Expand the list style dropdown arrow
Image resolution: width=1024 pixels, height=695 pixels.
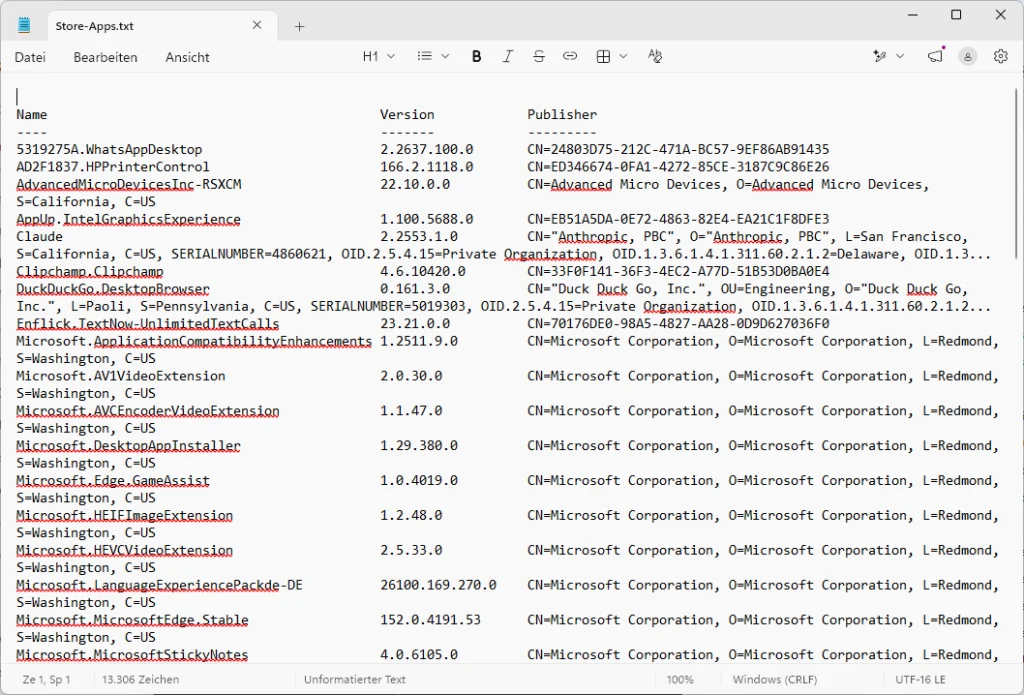pos(445,56)
